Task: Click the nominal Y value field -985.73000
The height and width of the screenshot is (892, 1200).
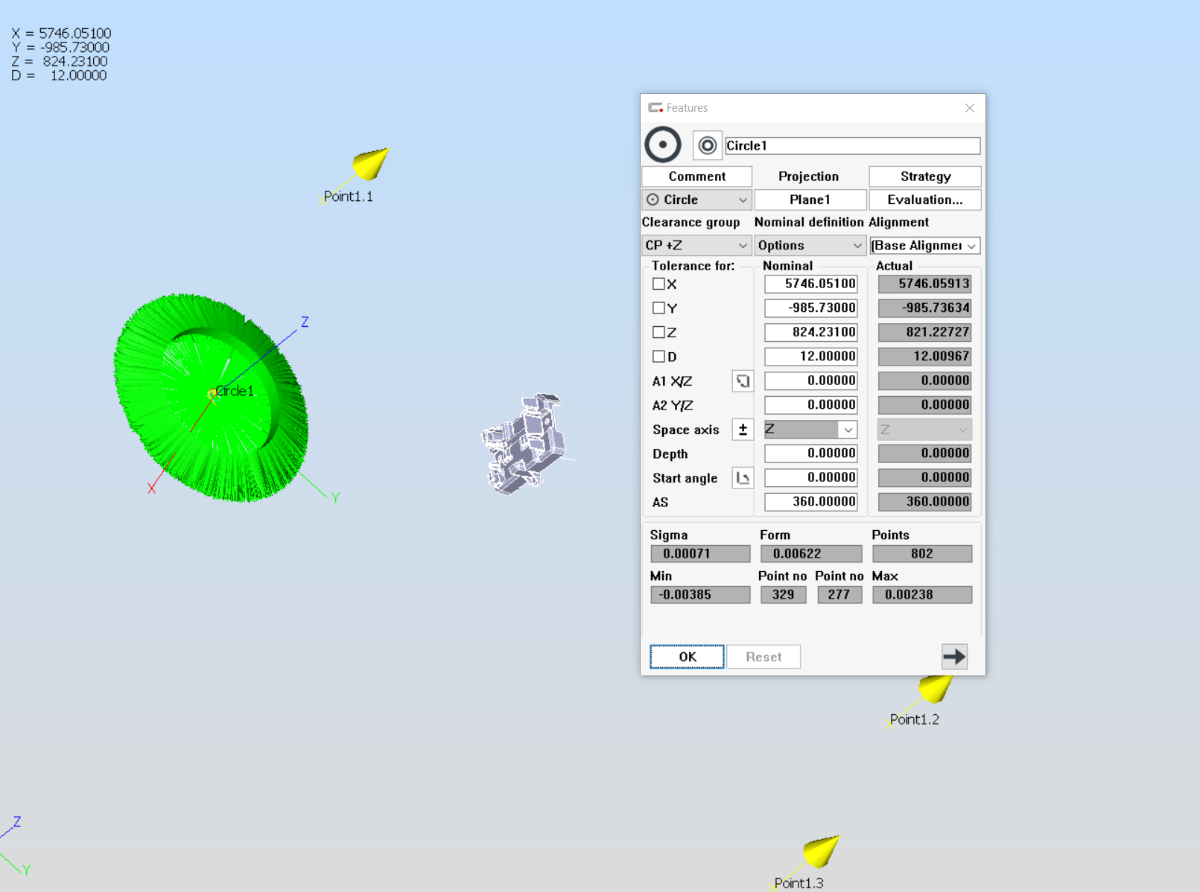Action: 811,308
